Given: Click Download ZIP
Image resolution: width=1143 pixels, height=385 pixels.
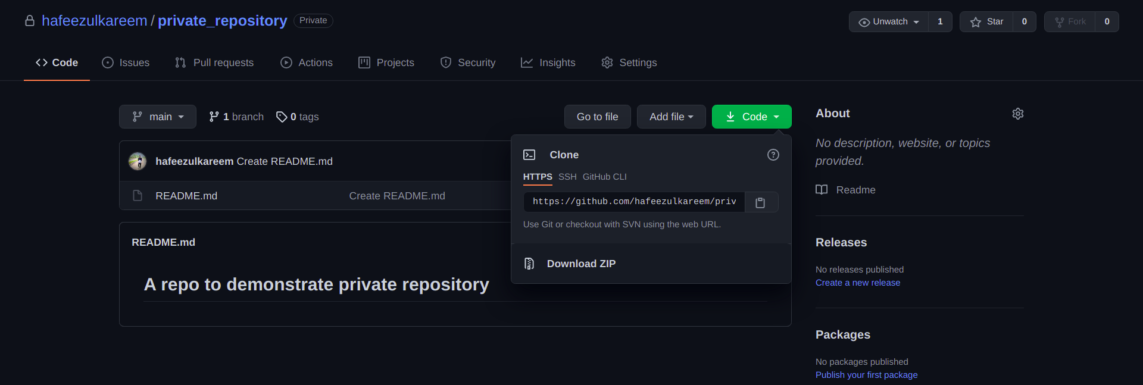Looking at the screenshot, I should coord(581,263).
